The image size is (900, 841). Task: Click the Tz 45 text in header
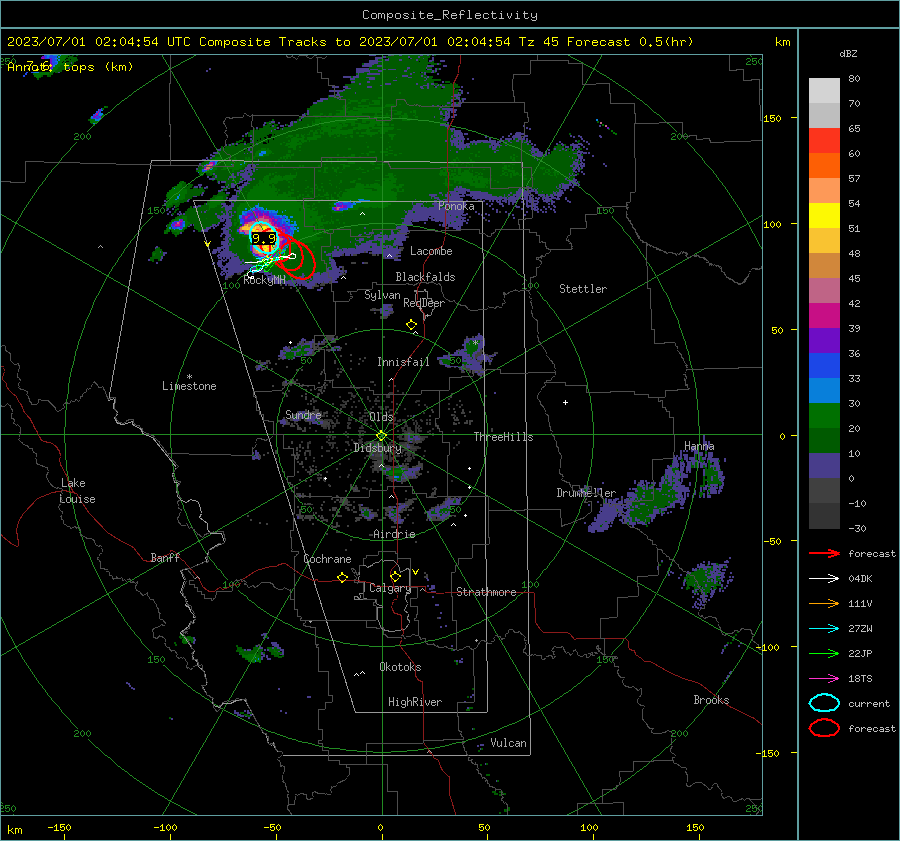tap(539, 42)
